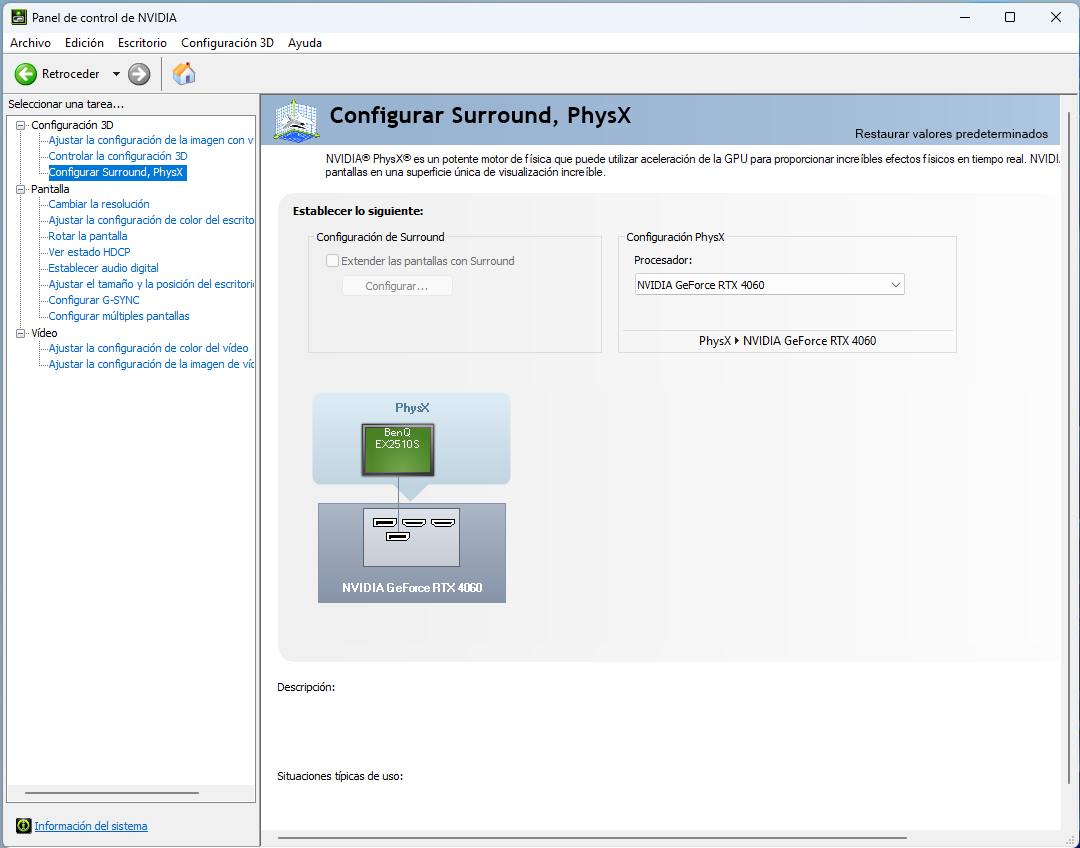Screen dimensions: 1080x848
Task: Open Configurar múltiples pantallas
Action: click(x=118, y=316)
